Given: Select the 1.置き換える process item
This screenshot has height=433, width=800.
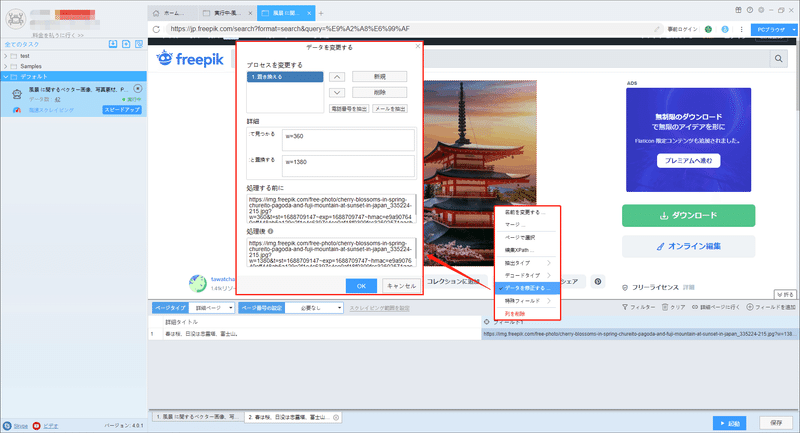Looking at the screenshot, I should click(x=285, y=77).
